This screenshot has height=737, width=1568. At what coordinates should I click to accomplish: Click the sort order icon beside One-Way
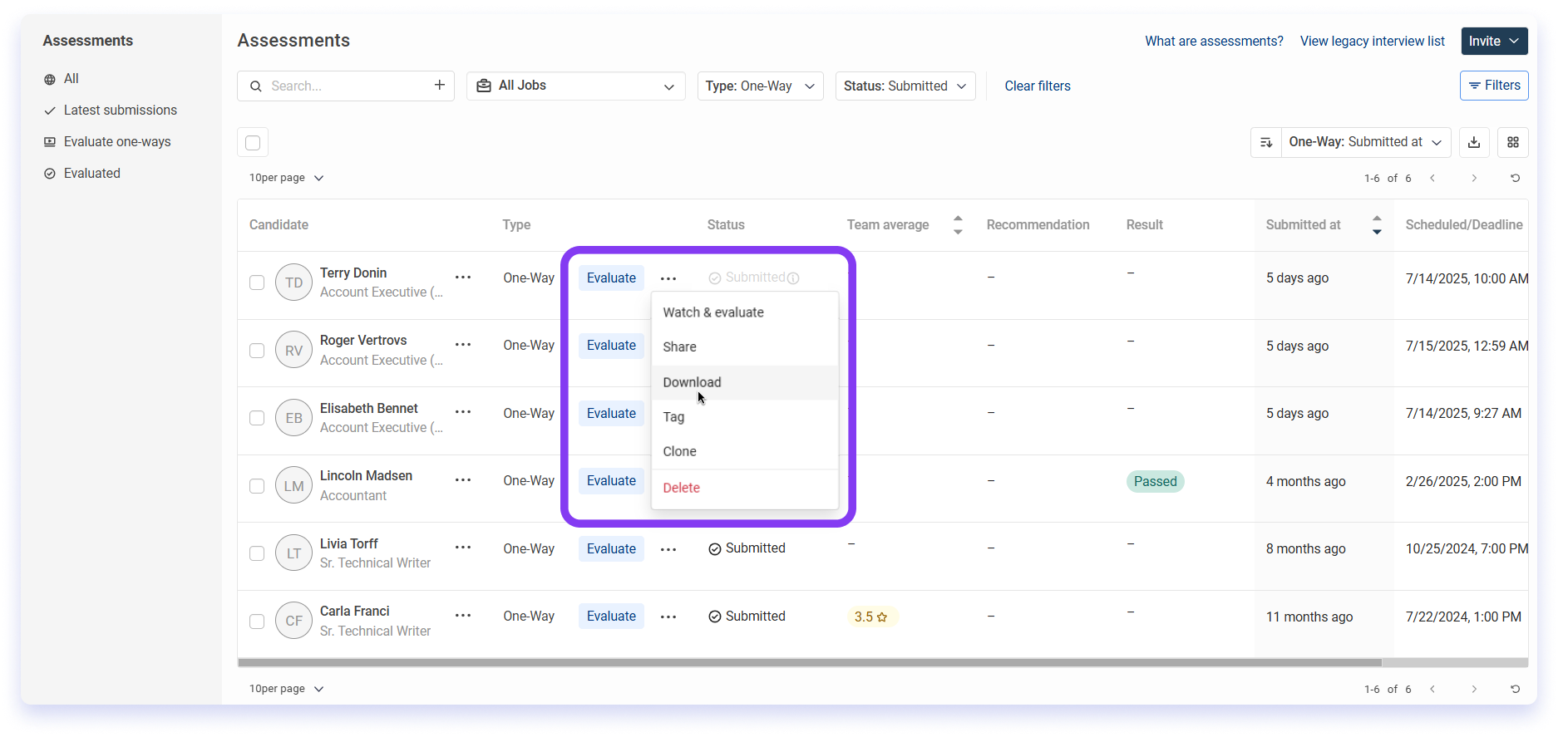(1266, 142)
